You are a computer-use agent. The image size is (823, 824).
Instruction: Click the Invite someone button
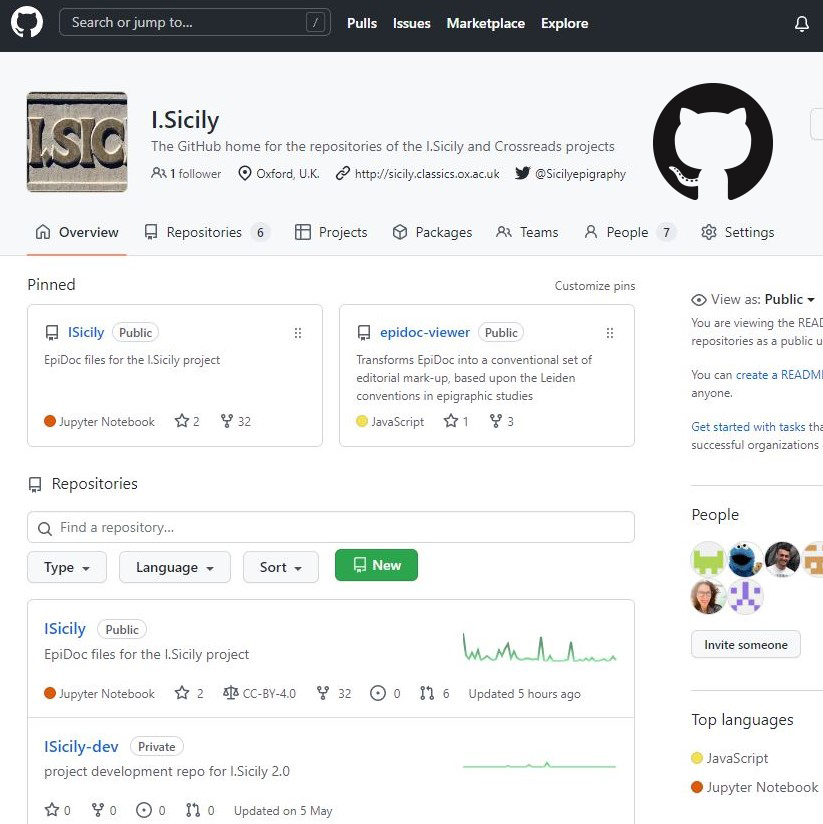click(x=745, y=645)
